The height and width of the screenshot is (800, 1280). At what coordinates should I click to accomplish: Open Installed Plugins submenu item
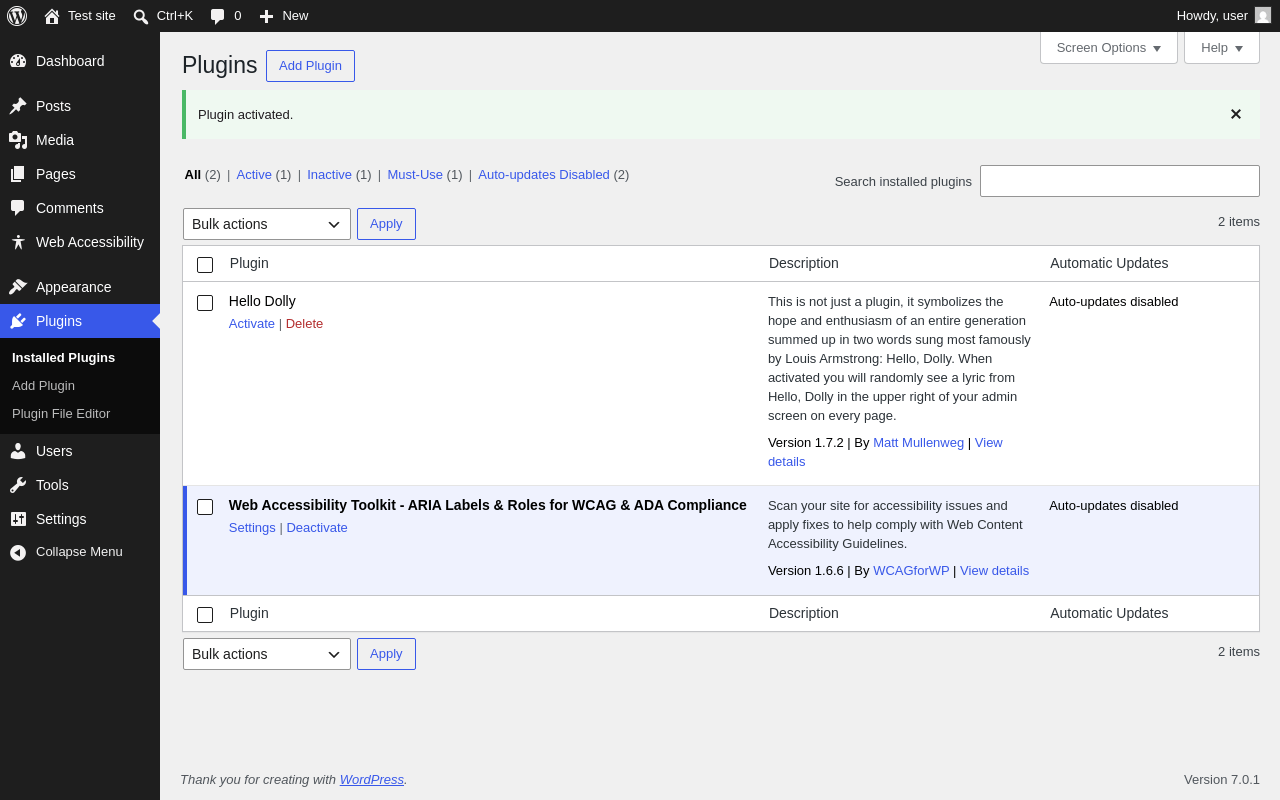[x=63, y=357]
